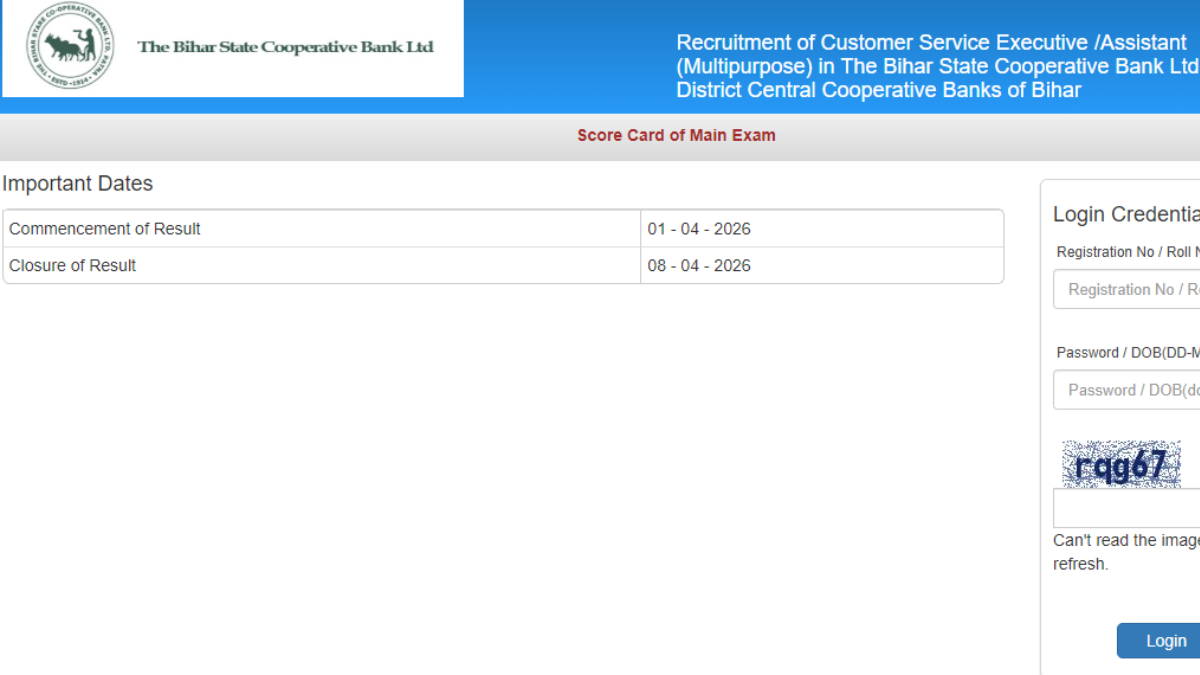This screenshot has height=675, width=1200.
Task: Click the Bihar State Cooperative Bank emblem logo
Action: point(70,46)
